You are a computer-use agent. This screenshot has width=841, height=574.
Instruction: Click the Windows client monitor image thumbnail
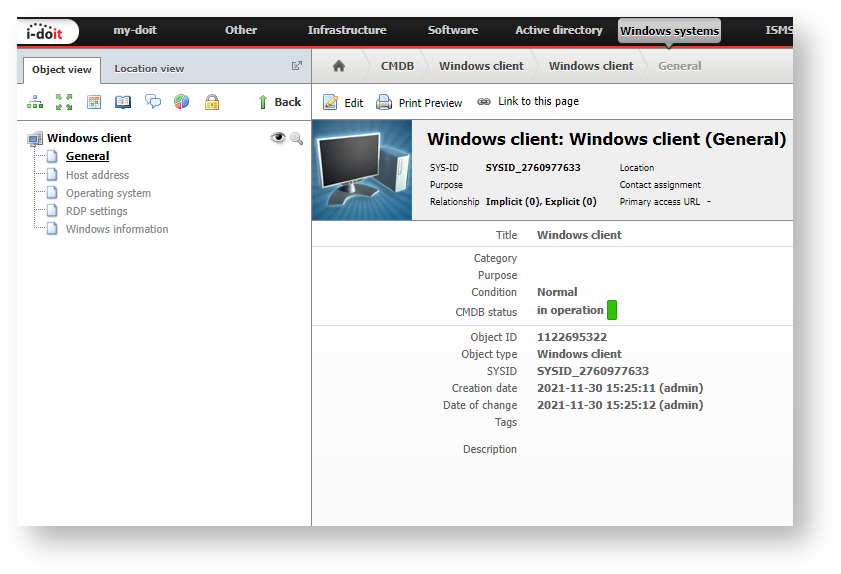[x=362, y=170]
